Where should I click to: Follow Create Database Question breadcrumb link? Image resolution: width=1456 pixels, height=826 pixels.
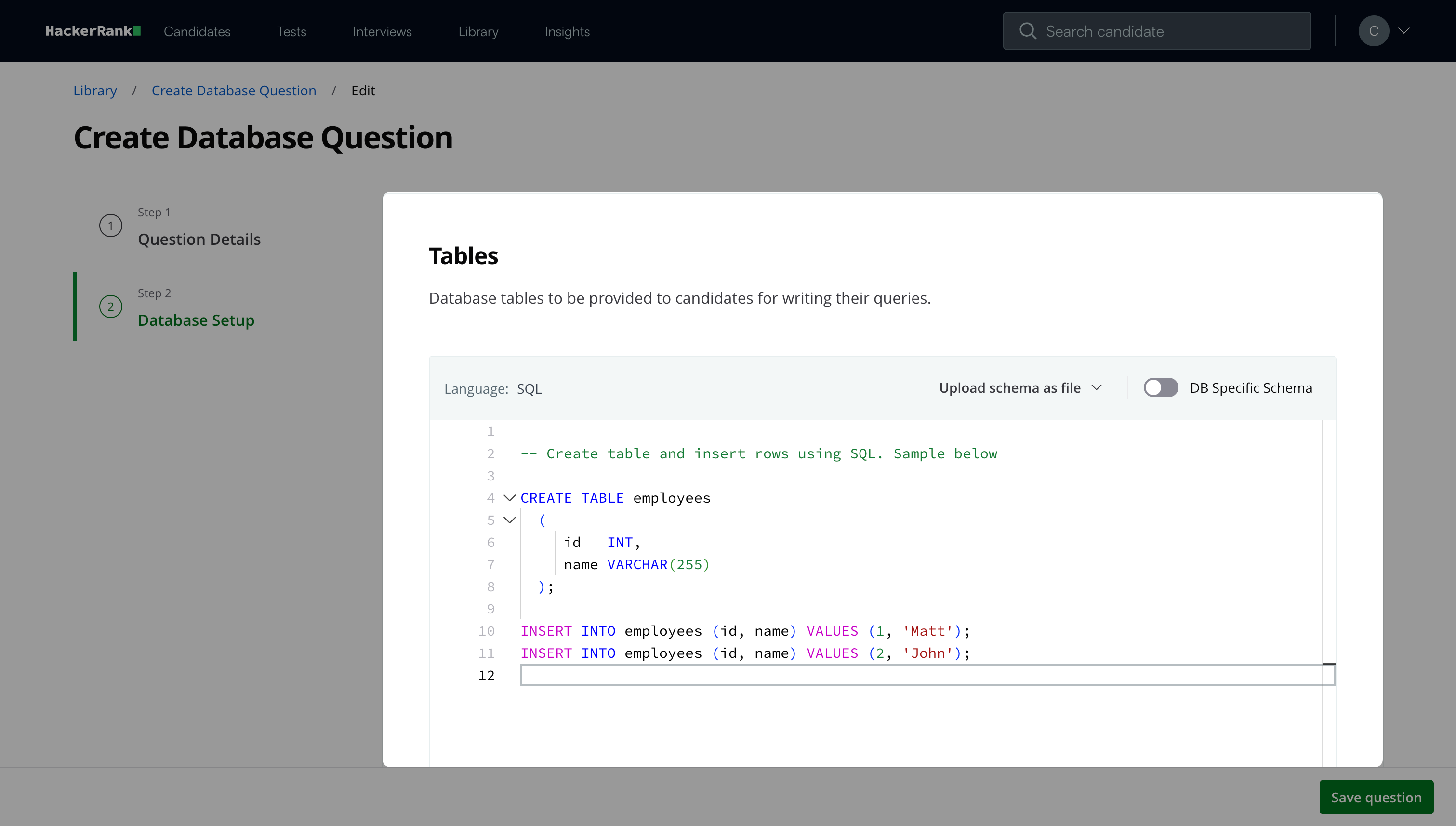tap(234, 91)
